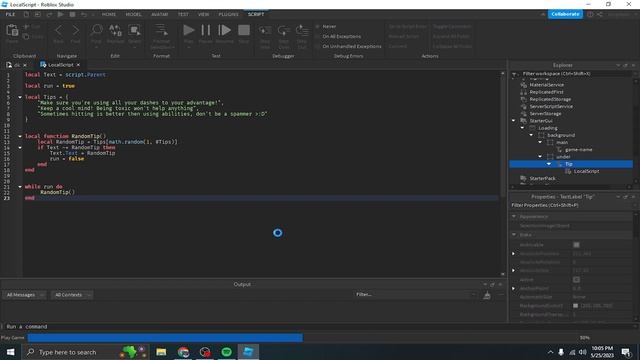
Task: Expand the AnchorPoint property
Action: (x=514, y=288)
